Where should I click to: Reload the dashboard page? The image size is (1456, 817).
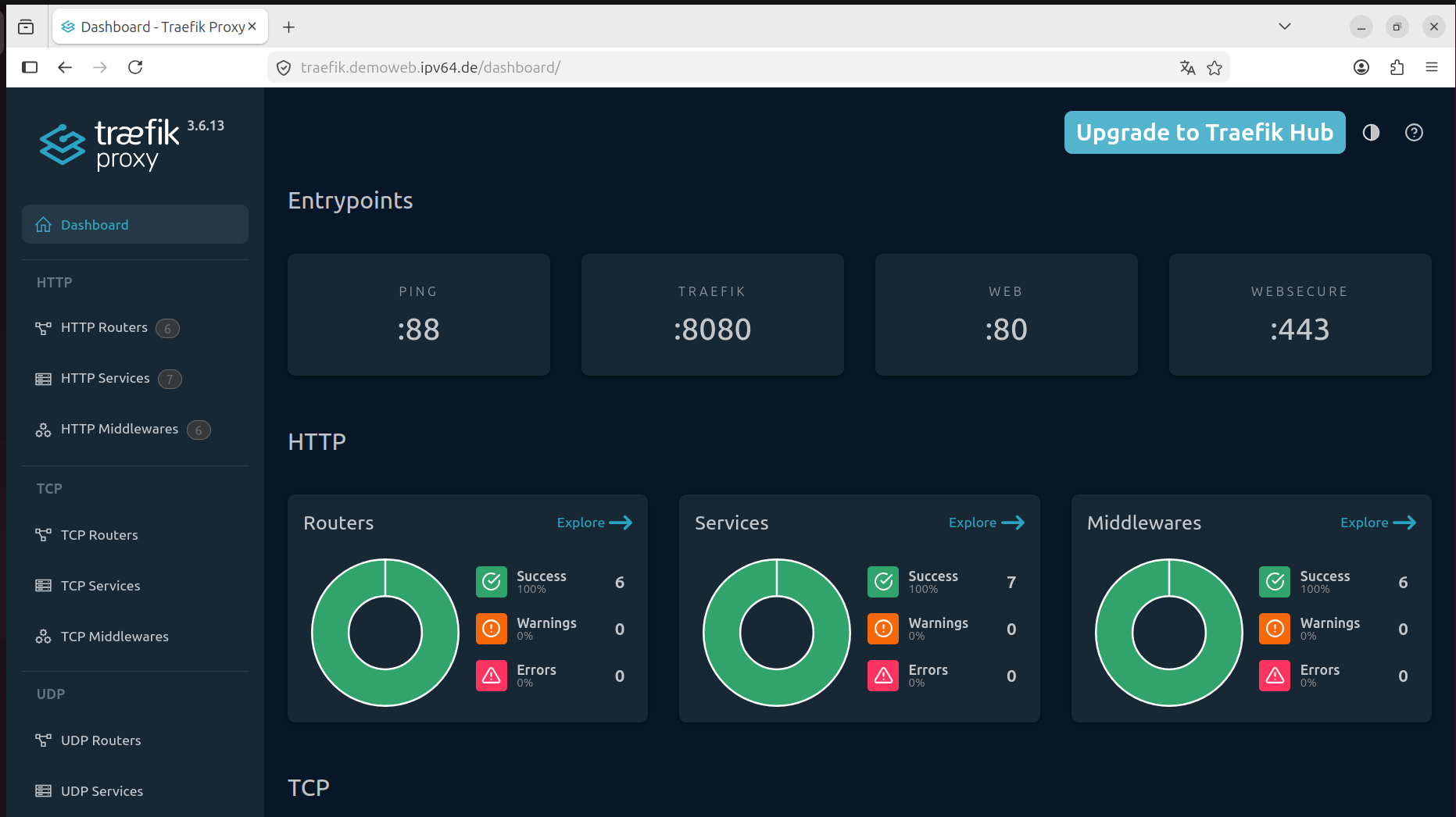(x=135, y=67)
